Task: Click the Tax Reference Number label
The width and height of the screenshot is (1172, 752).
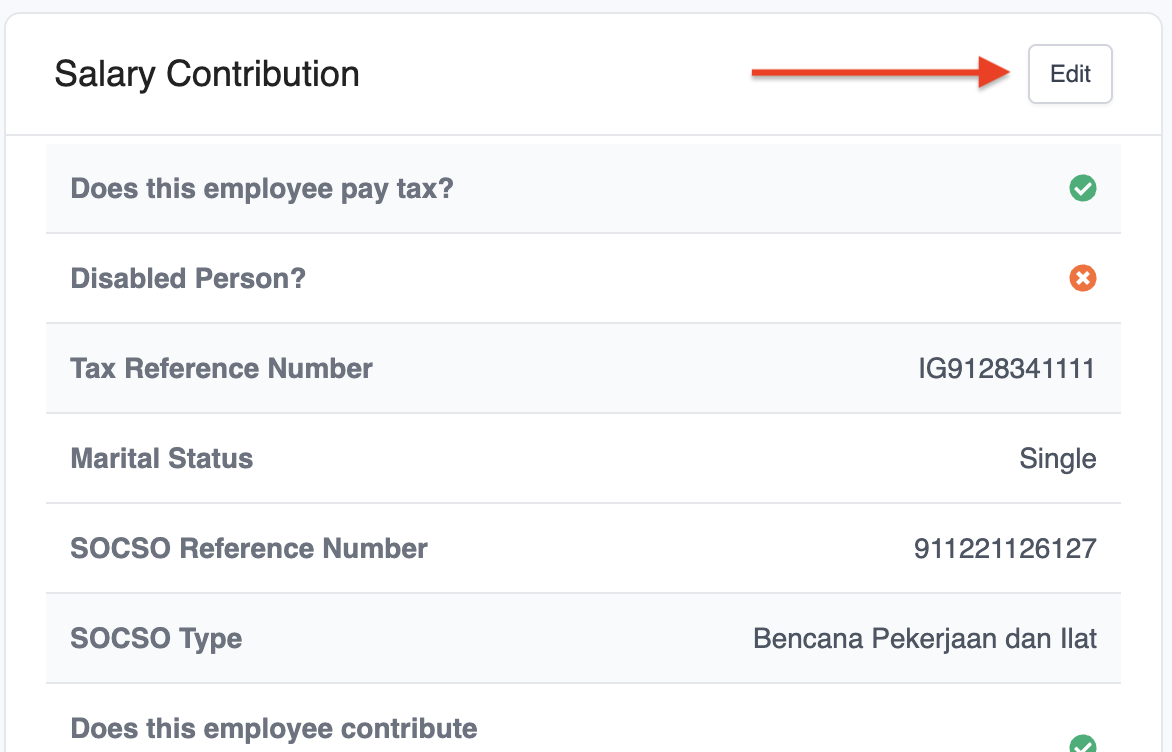Action: pos(221,368)
